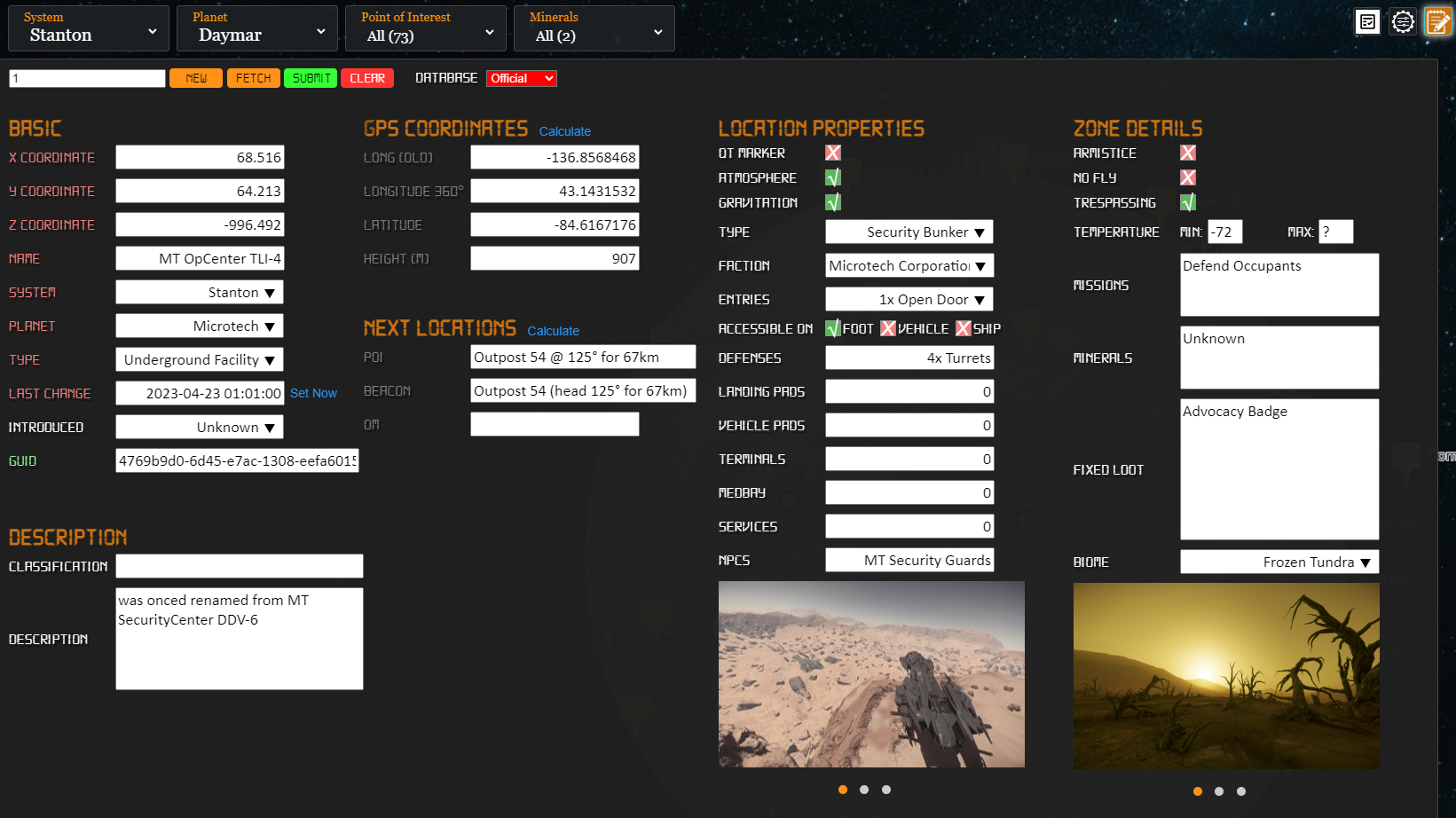1456x818 pixels.
Task: Toggle accessible on Foot checkbox
Action: (833, 328)
